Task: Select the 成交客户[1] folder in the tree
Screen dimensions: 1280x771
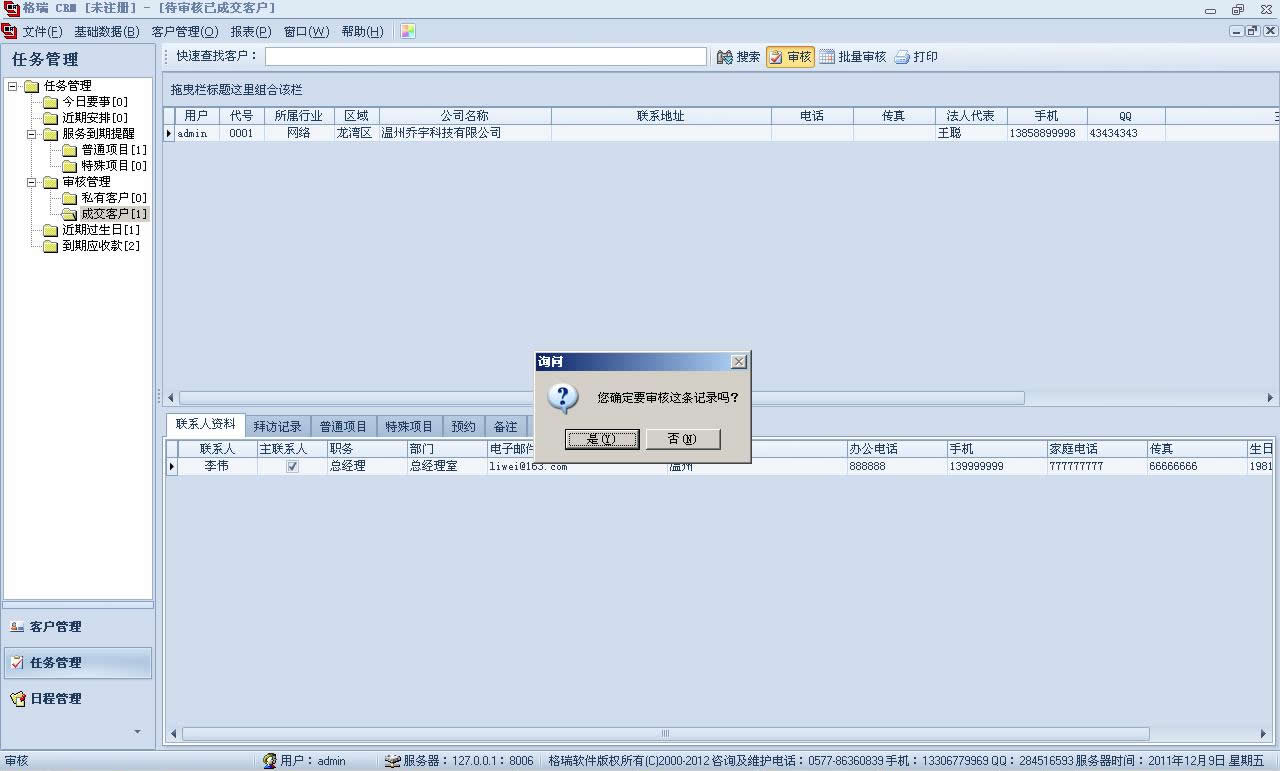Action: [113, 214]
